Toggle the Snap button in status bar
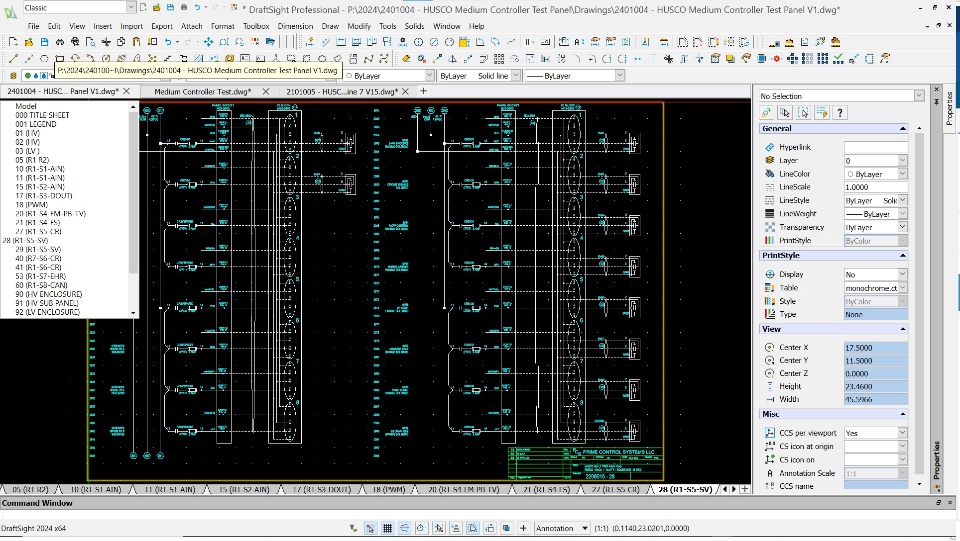This screenshot has height=541, width=960. (x=371, y=528)
